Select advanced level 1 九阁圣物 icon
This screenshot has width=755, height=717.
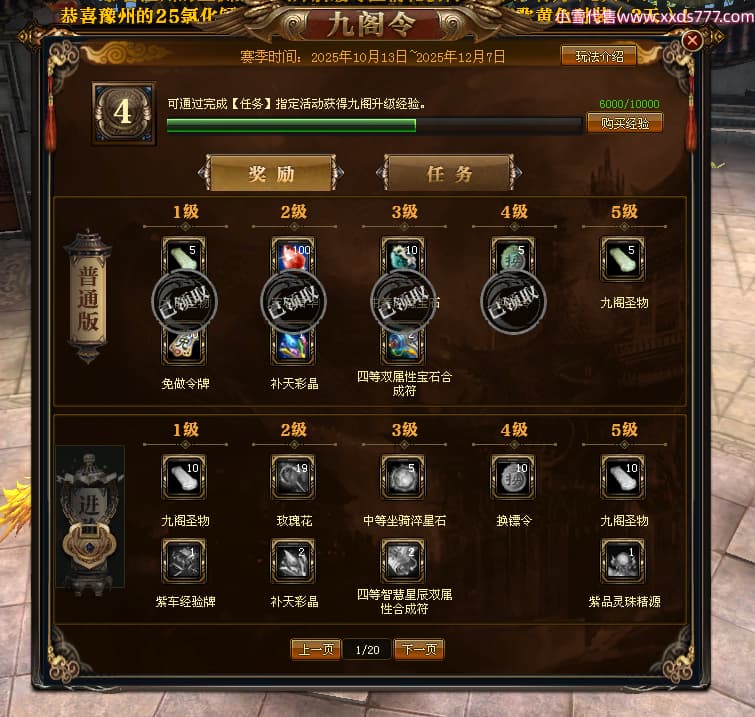click(x=184, y=477)
